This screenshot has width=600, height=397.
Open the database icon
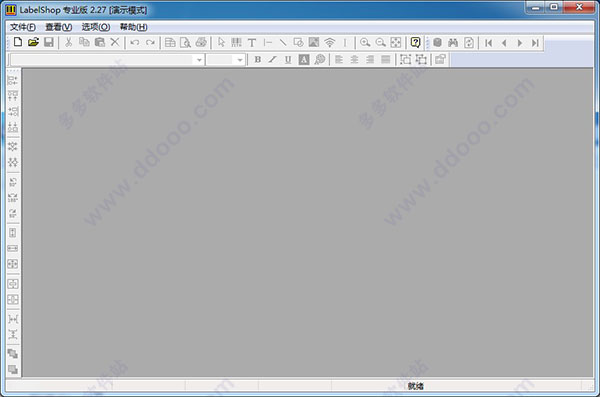437,42
